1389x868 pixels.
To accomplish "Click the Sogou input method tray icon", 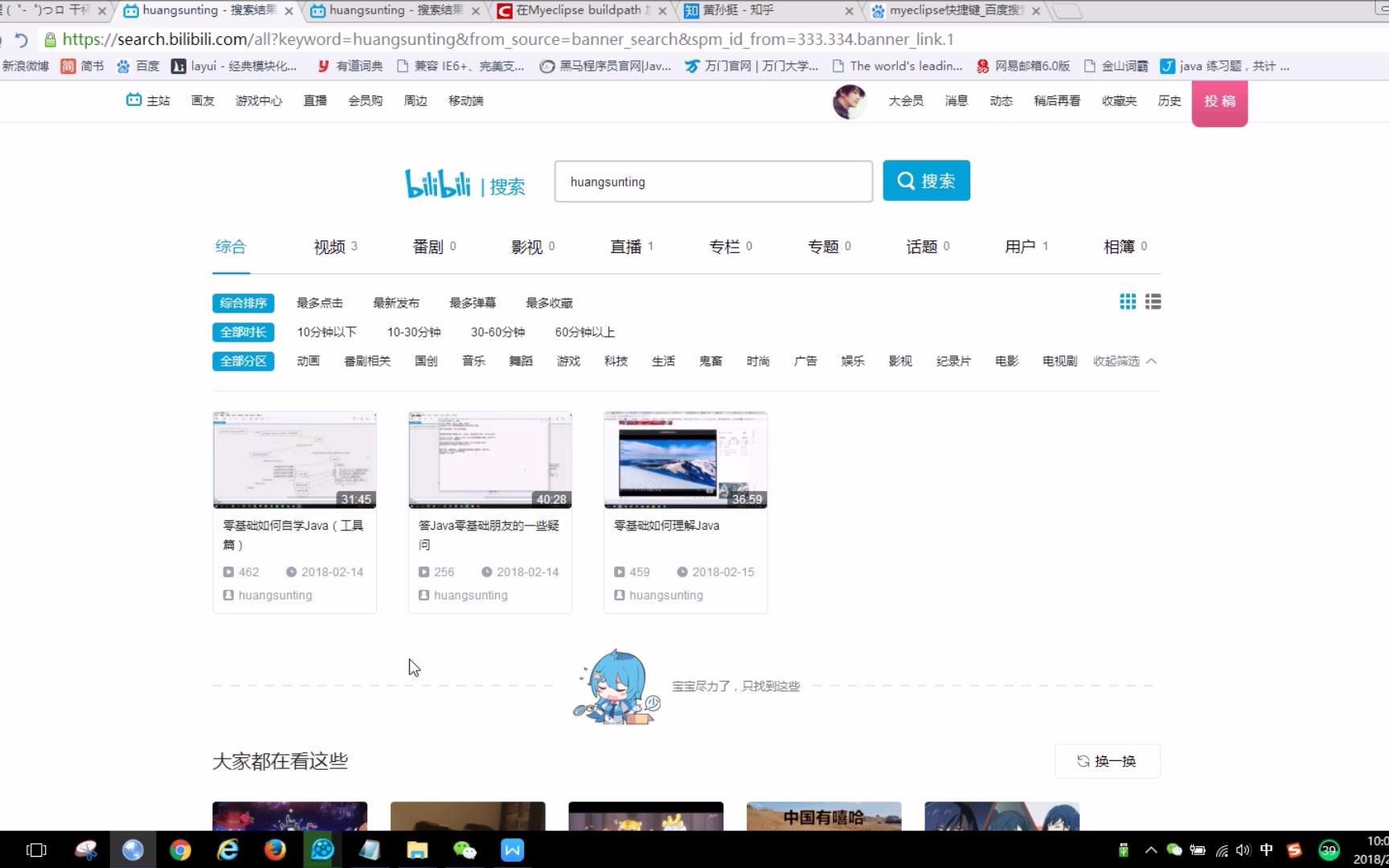I will coord(1293,850).
